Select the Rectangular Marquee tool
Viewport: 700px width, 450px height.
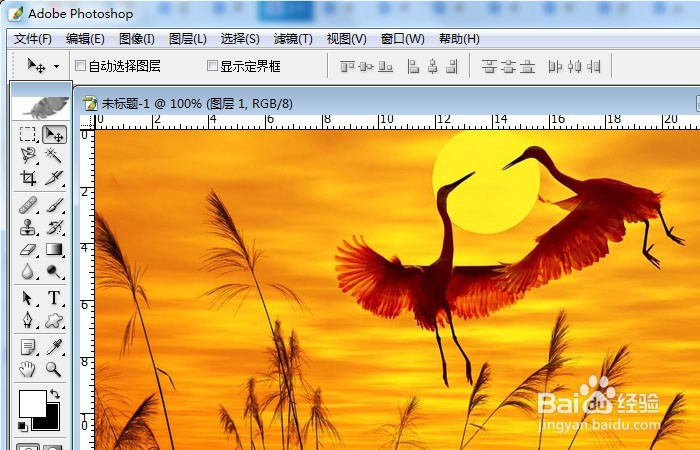(28, 134)
